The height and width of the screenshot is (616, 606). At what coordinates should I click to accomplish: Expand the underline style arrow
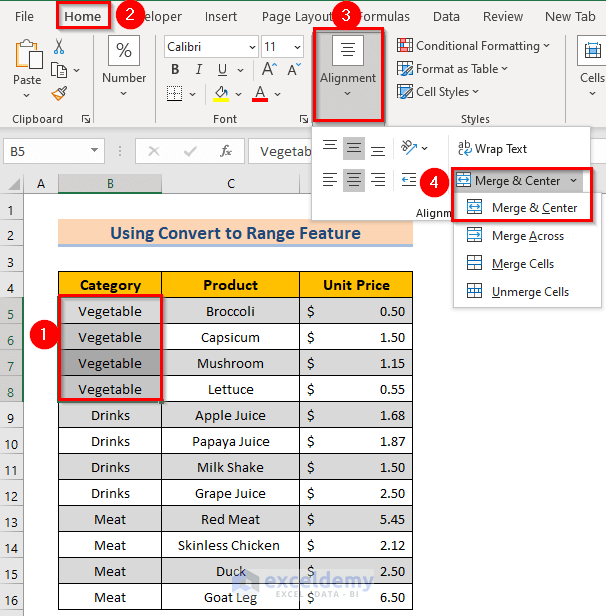240,70
